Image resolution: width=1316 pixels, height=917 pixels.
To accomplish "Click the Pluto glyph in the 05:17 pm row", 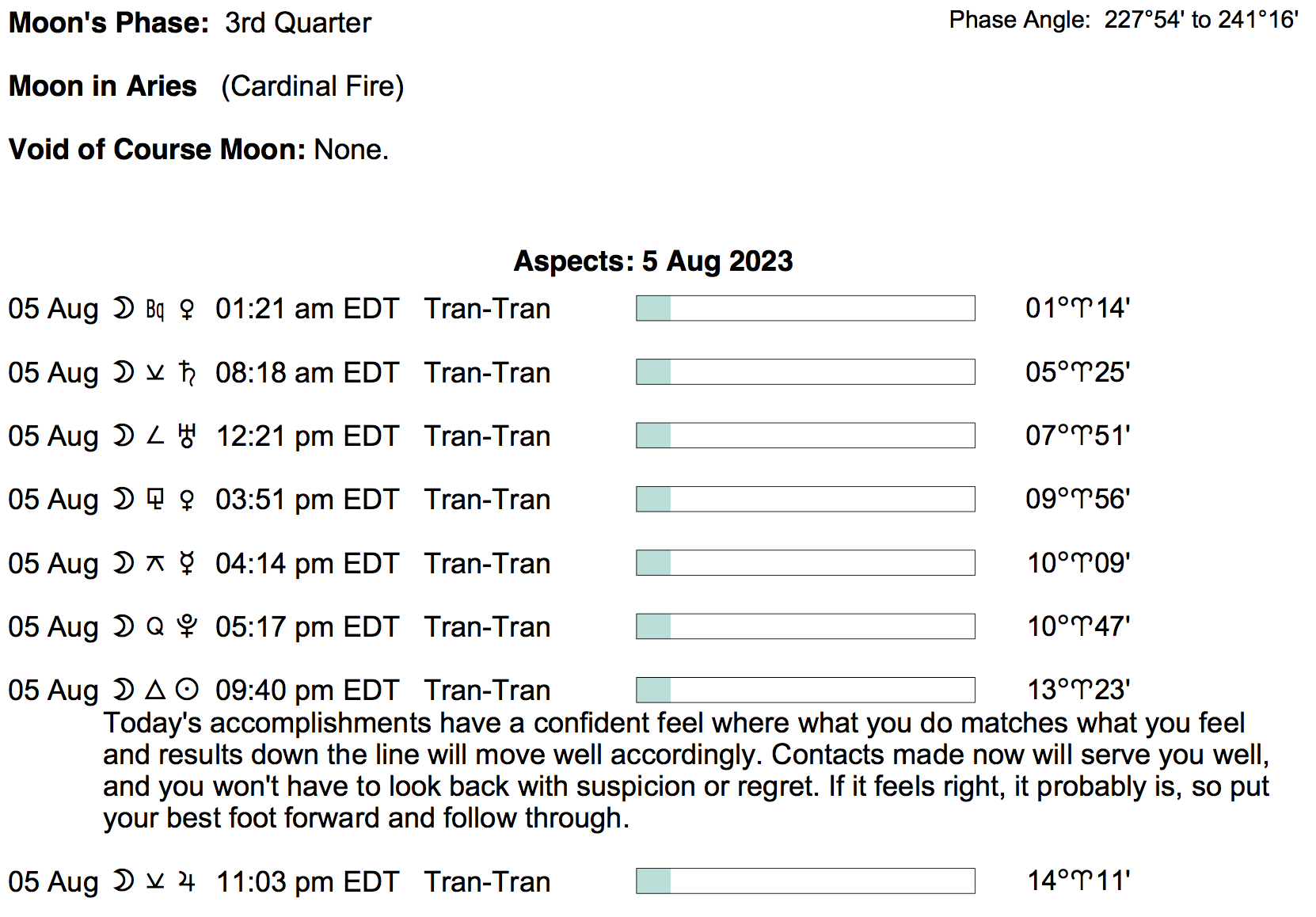I will coord(187,626).
